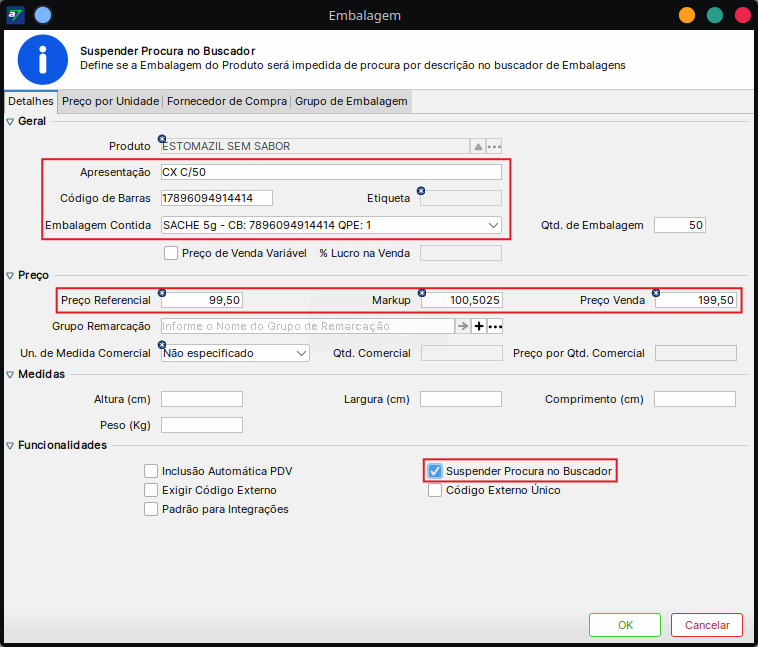Add a new Grupo Remarcação with plus icon
Screen dimensions: 758x647
point(478,326)
